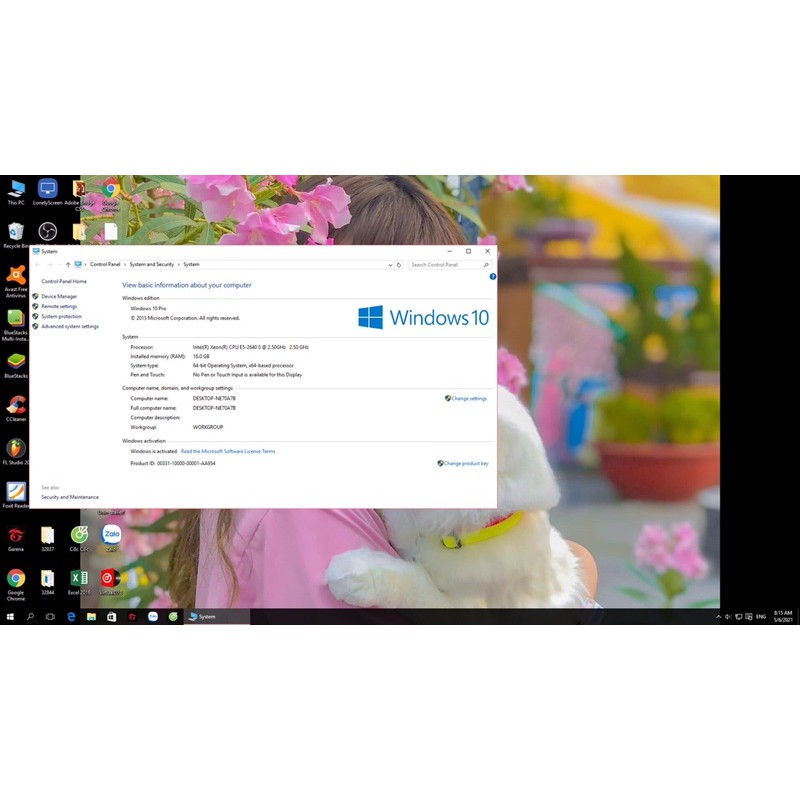
Task: Click the taskbar search magnifier
Action: point(30,616)
